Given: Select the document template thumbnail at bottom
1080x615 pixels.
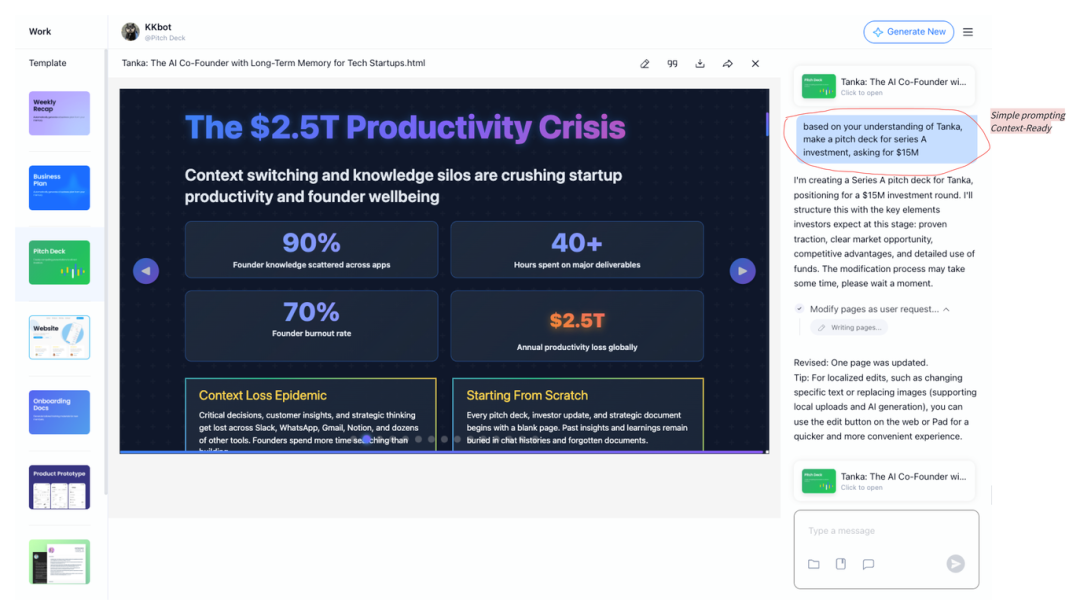Looking at the screenshot, I should click(x=59, y=562).
